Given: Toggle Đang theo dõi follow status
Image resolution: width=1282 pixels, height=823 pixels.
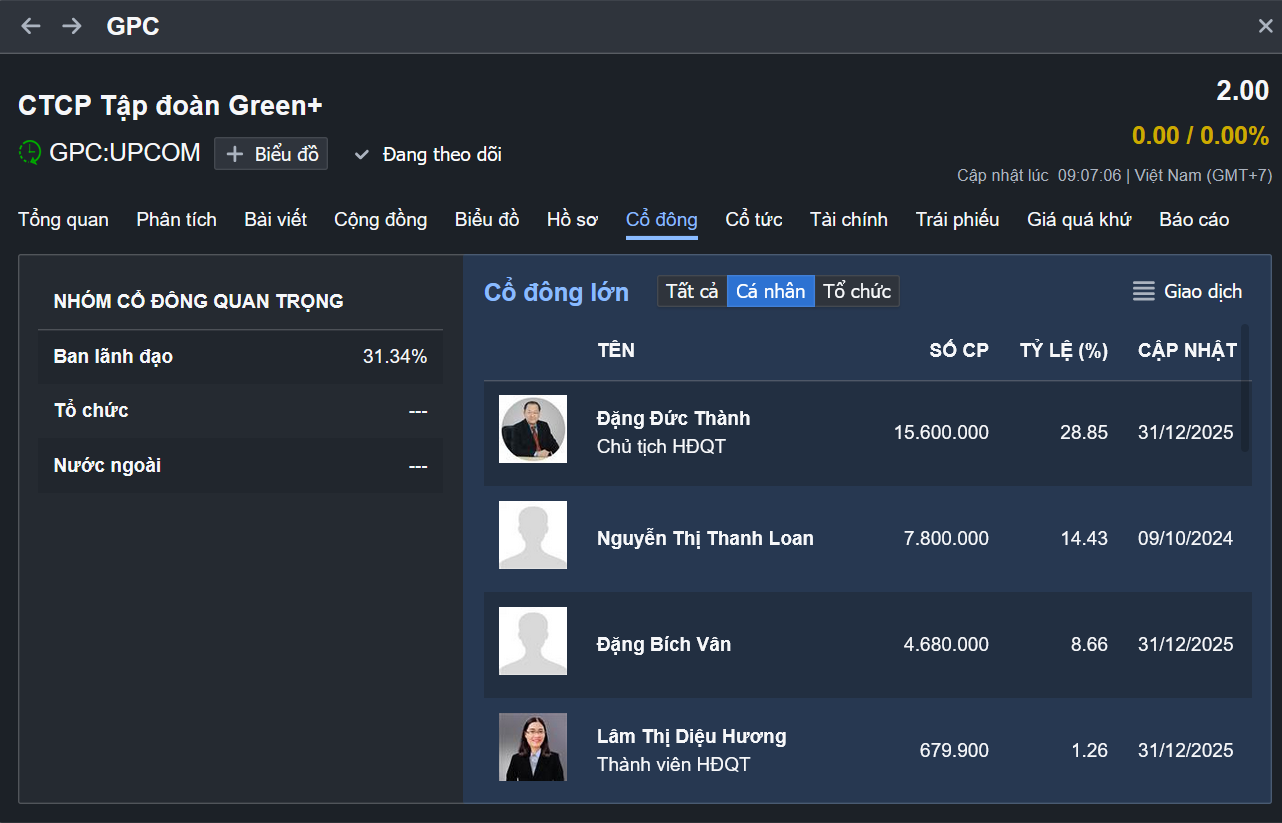Looking at the screenshot, I should click(428, 154).
